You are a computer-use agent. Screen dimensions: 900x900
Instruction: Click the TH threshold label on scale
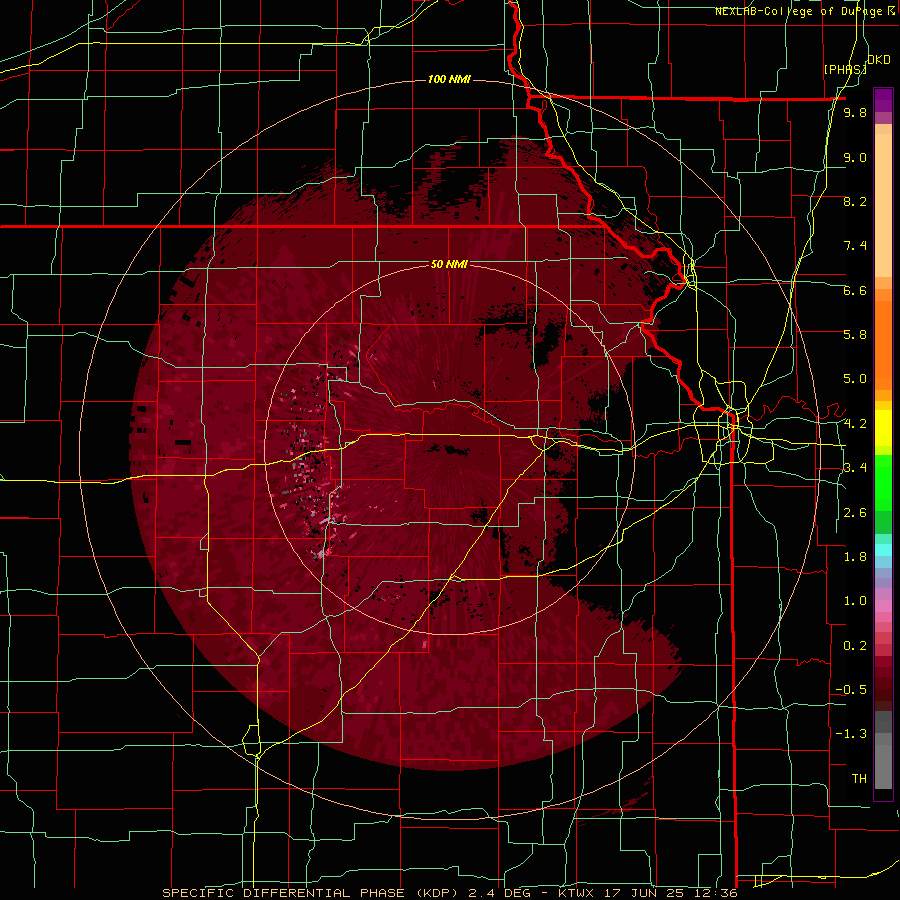[859, 779]
